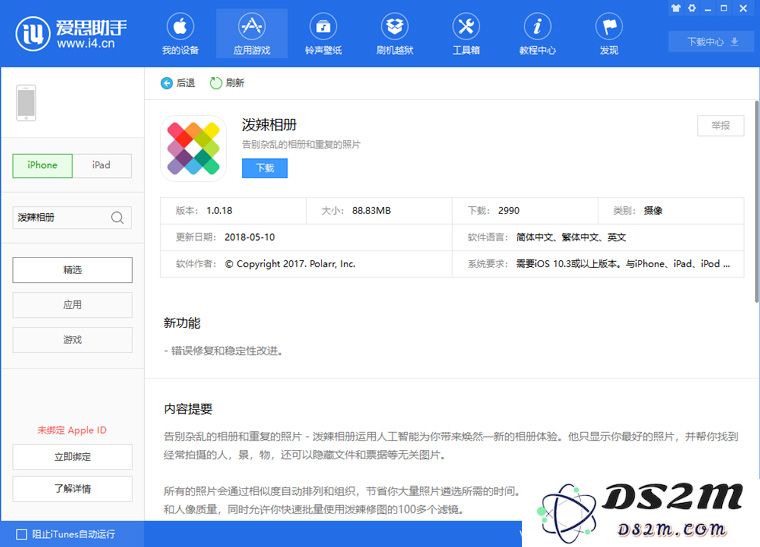This screenshot has height=547, width=760.
Task: Click the download count 2990
Action: (x=508, y=211)
